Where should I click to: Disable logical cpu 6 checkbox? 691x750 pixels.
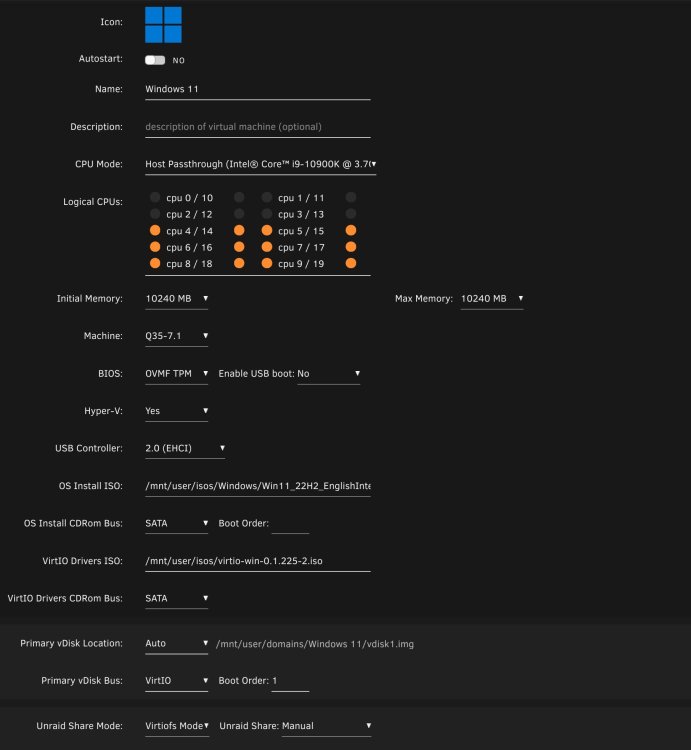(x=155, y=247)
